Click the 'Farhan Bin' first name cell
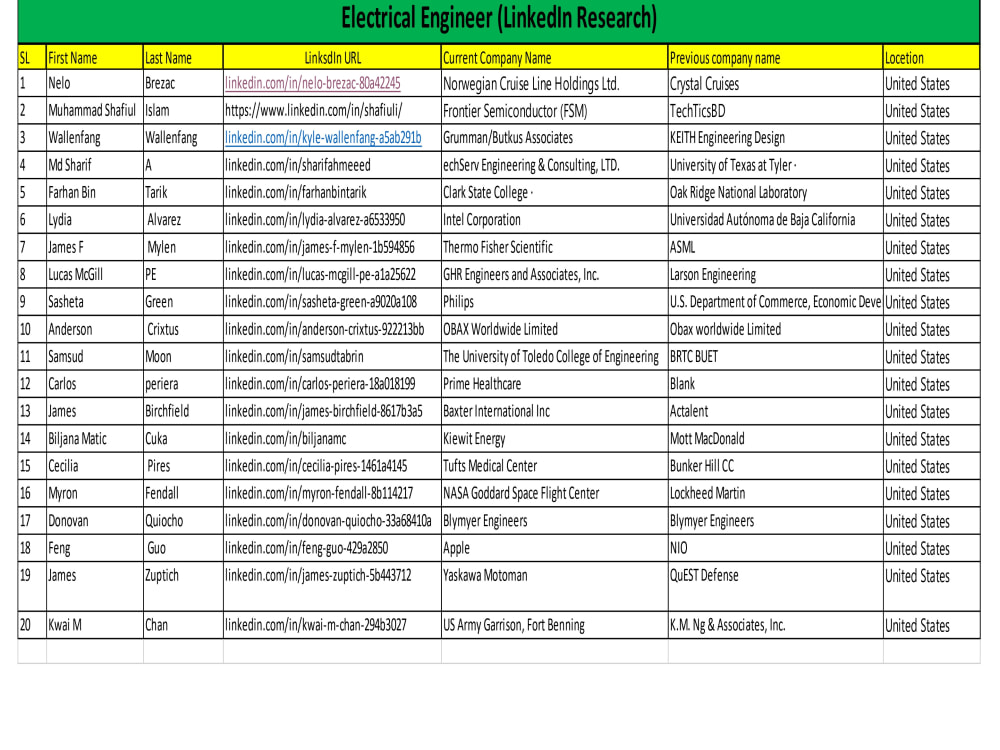1000x750 pixels. coord(94,193)
